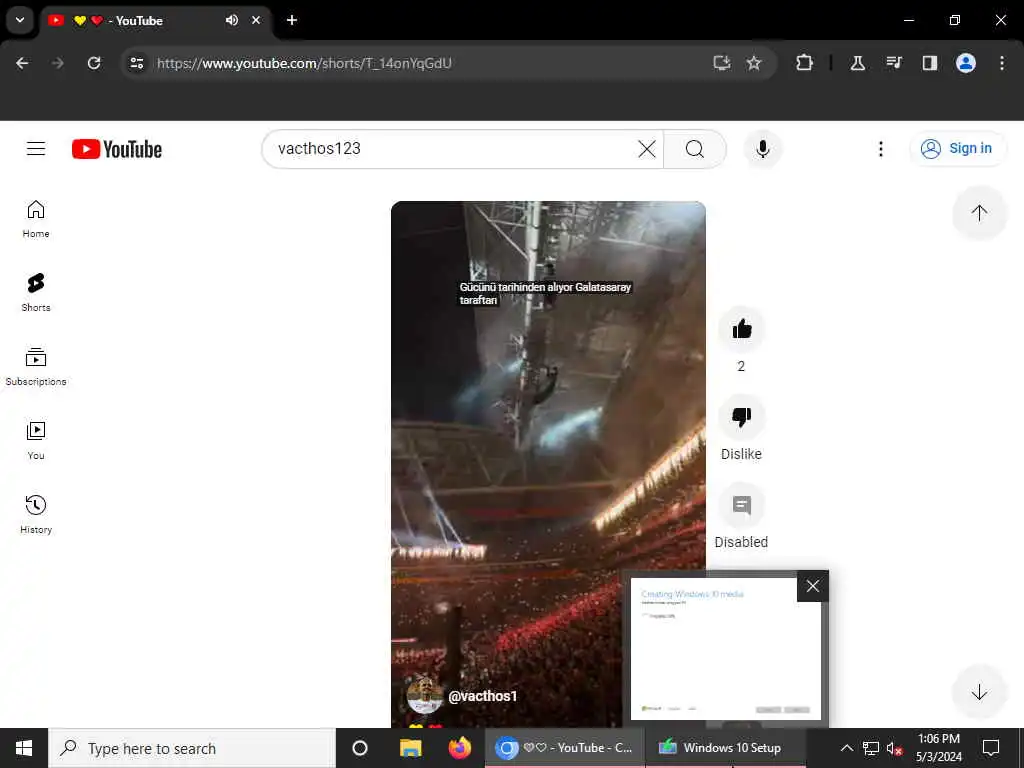Open the tab search dropdown arrow
The width and height of the screenshot is (1024, 768).
20,20
